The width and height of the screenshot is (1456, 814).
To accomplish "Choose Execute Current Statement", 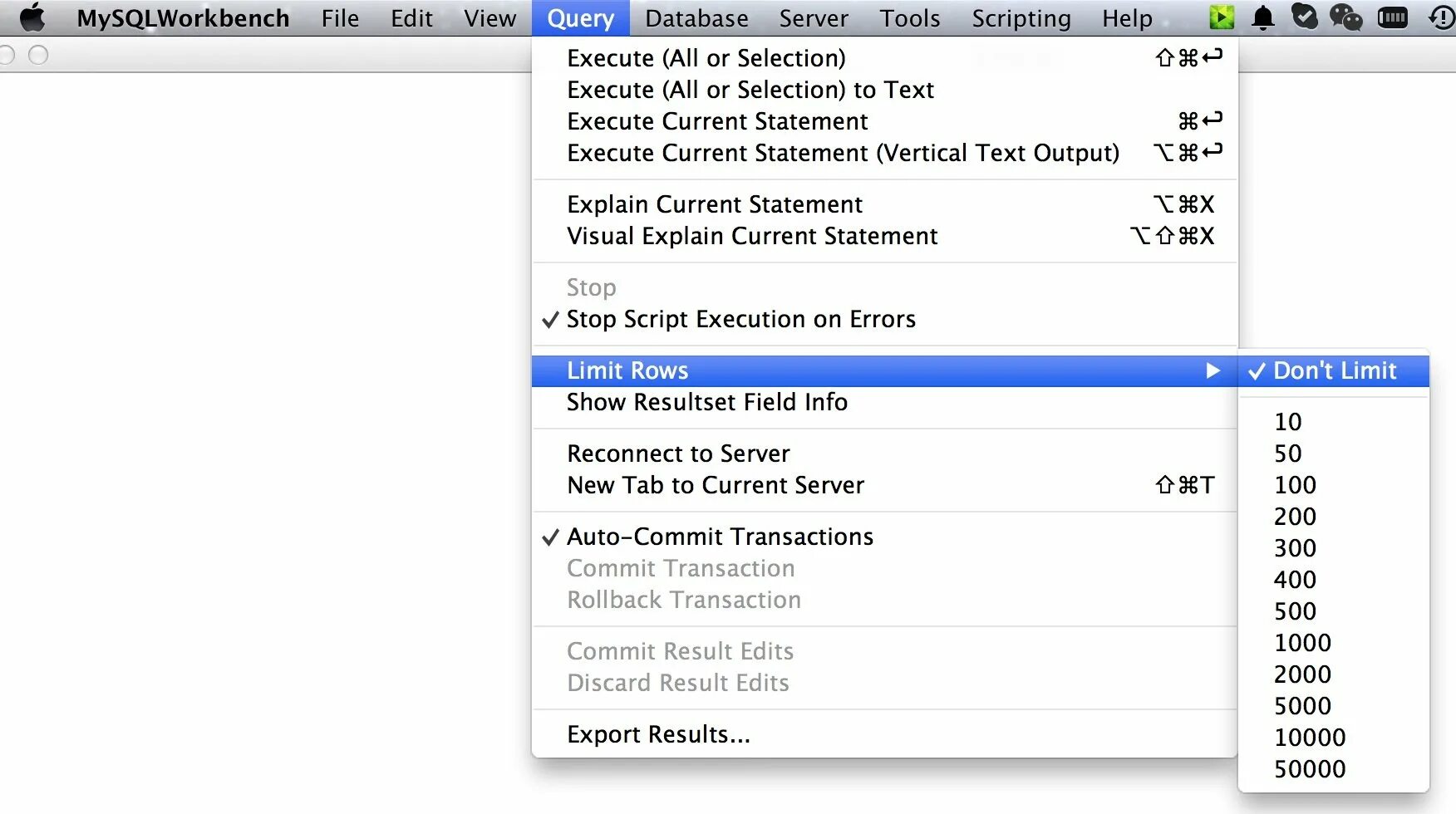I will (717, 121).
